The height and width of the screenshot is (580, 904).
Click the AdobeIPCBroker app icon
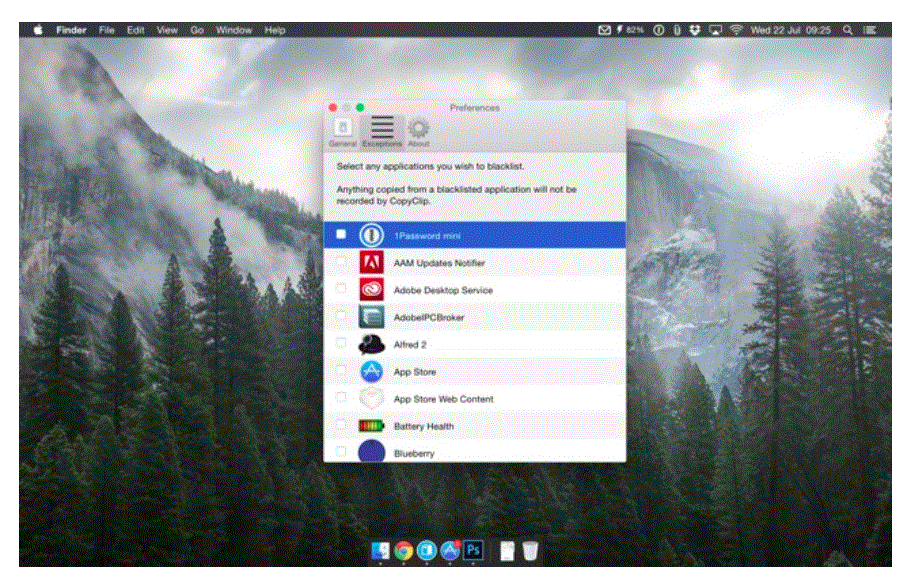371,317
